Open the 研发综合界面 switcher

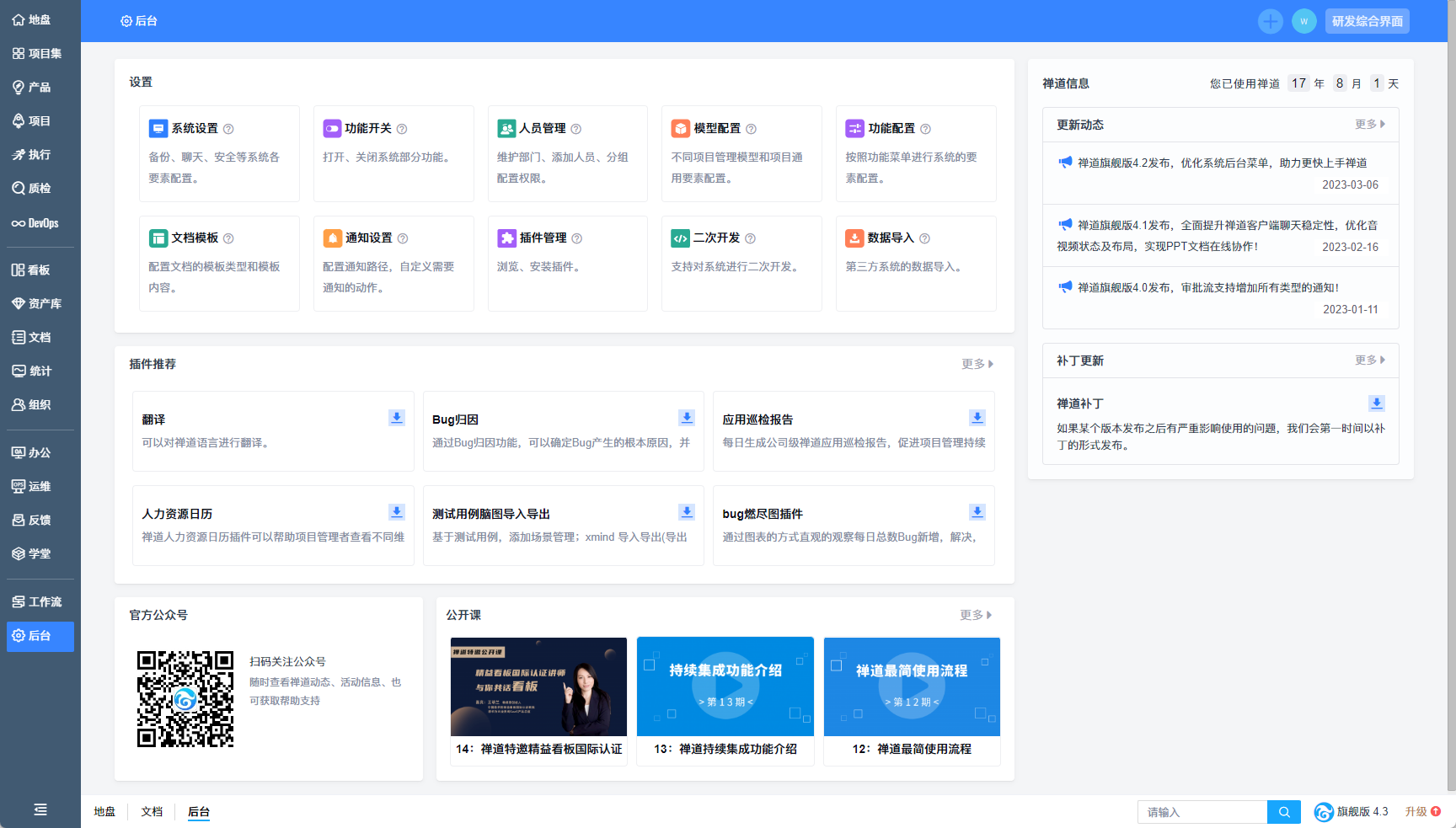click(1368, 21)
